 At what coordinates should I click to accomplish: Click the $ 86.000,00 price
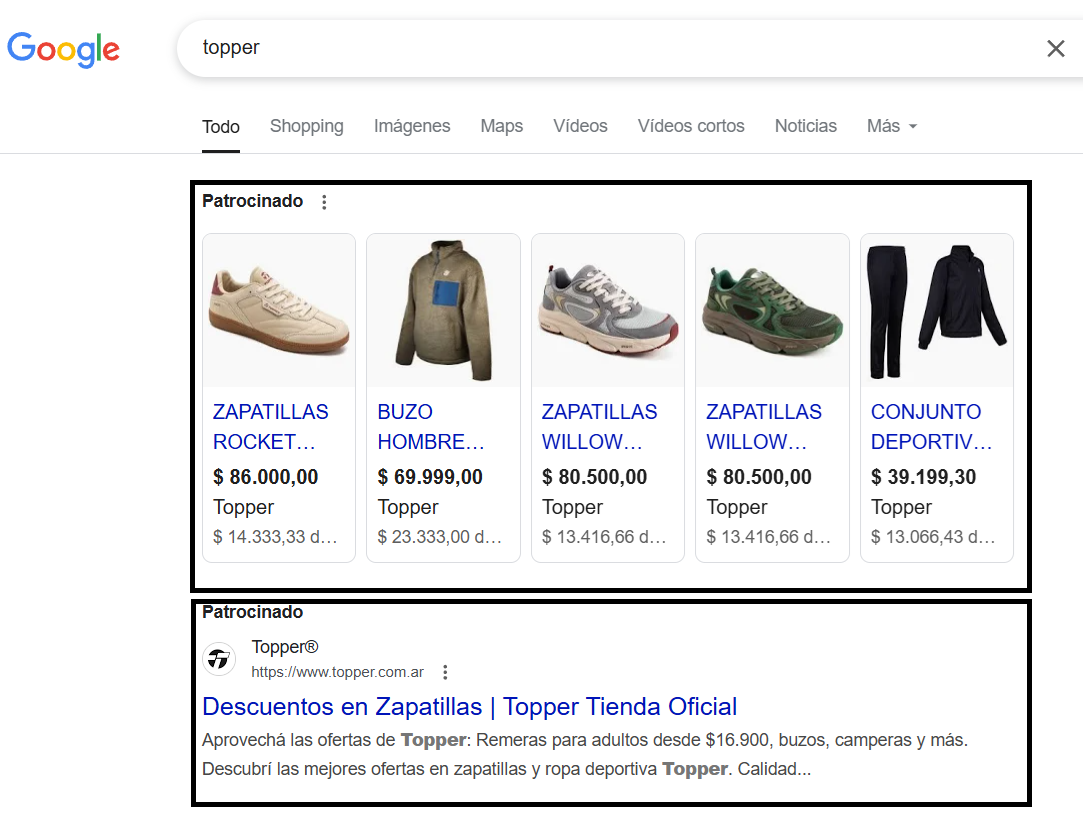pyautogui.click(x=265, y=477)
